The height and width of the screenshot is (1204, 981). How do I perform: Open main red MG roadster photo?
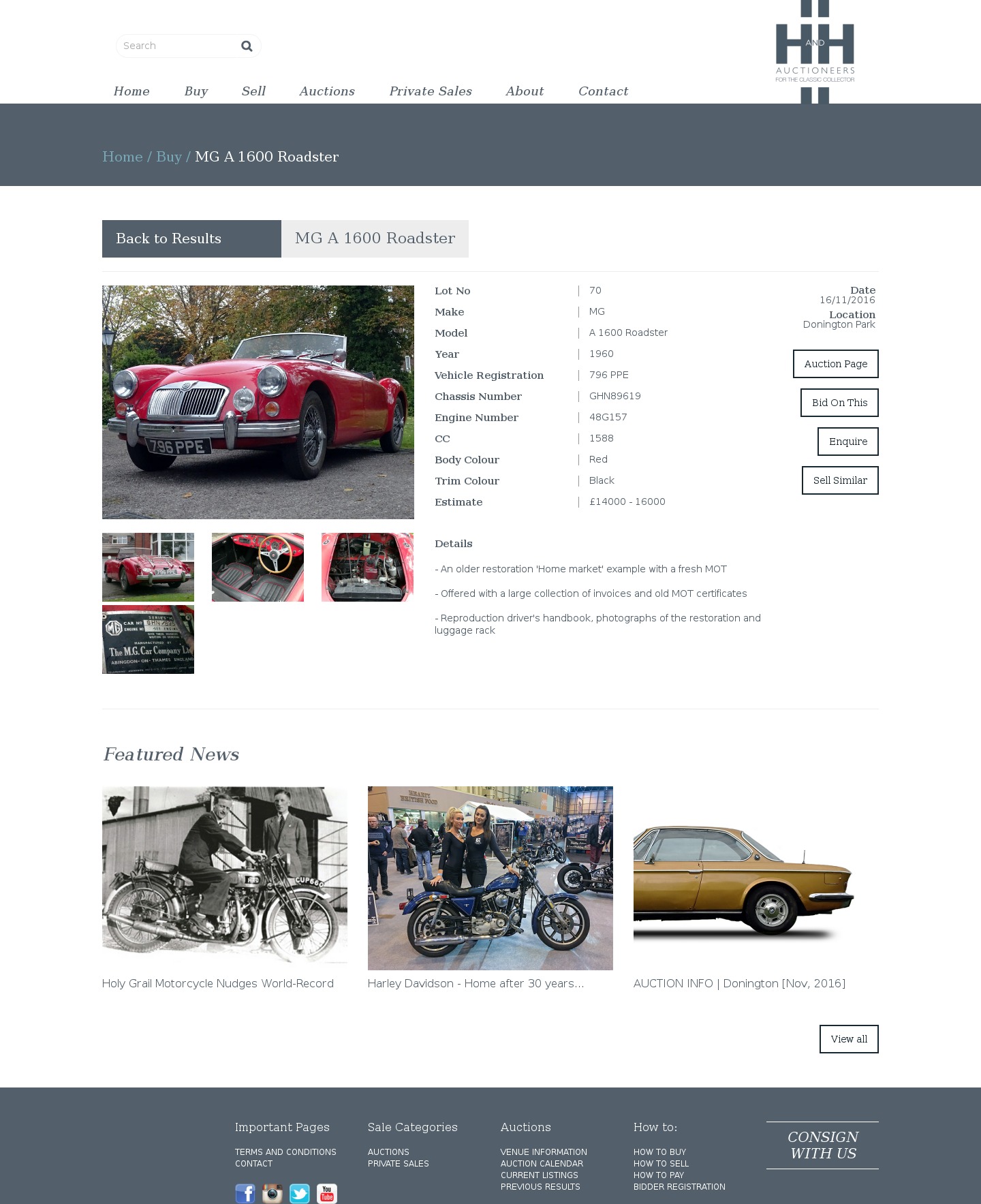click(x=258, y=402)
